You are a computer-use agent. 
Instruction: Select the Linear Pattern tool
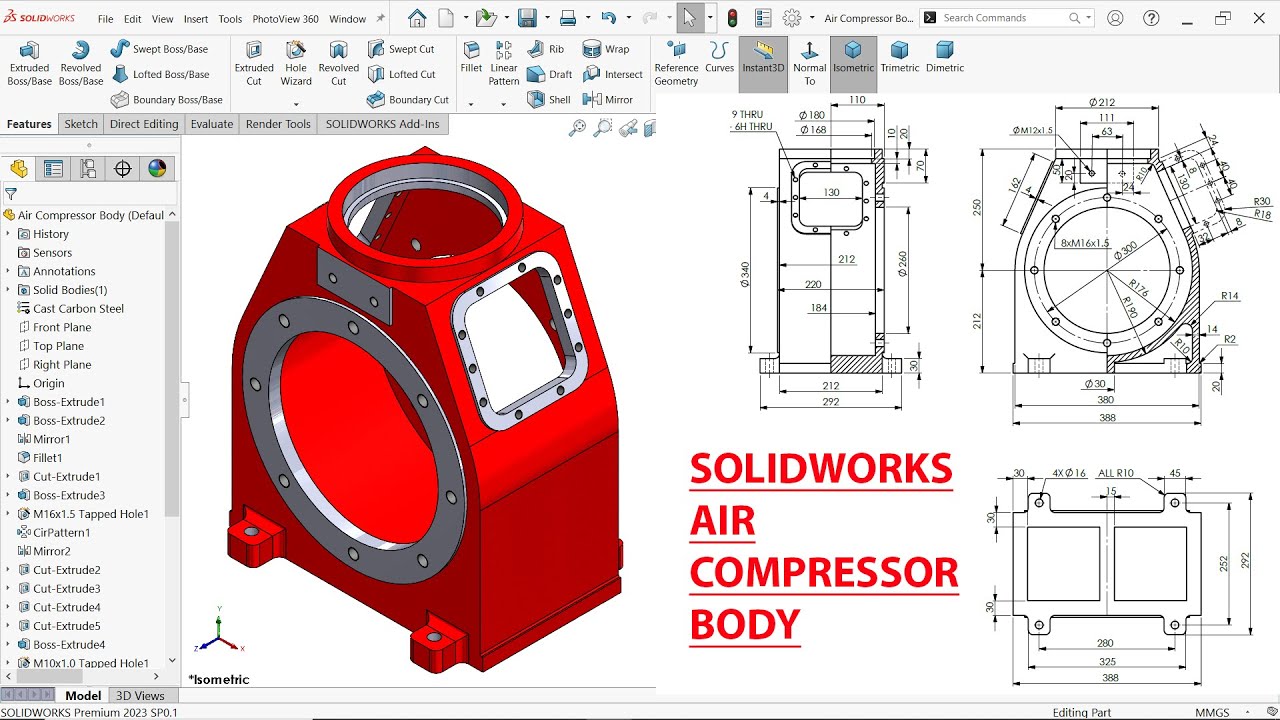[504, 64]
